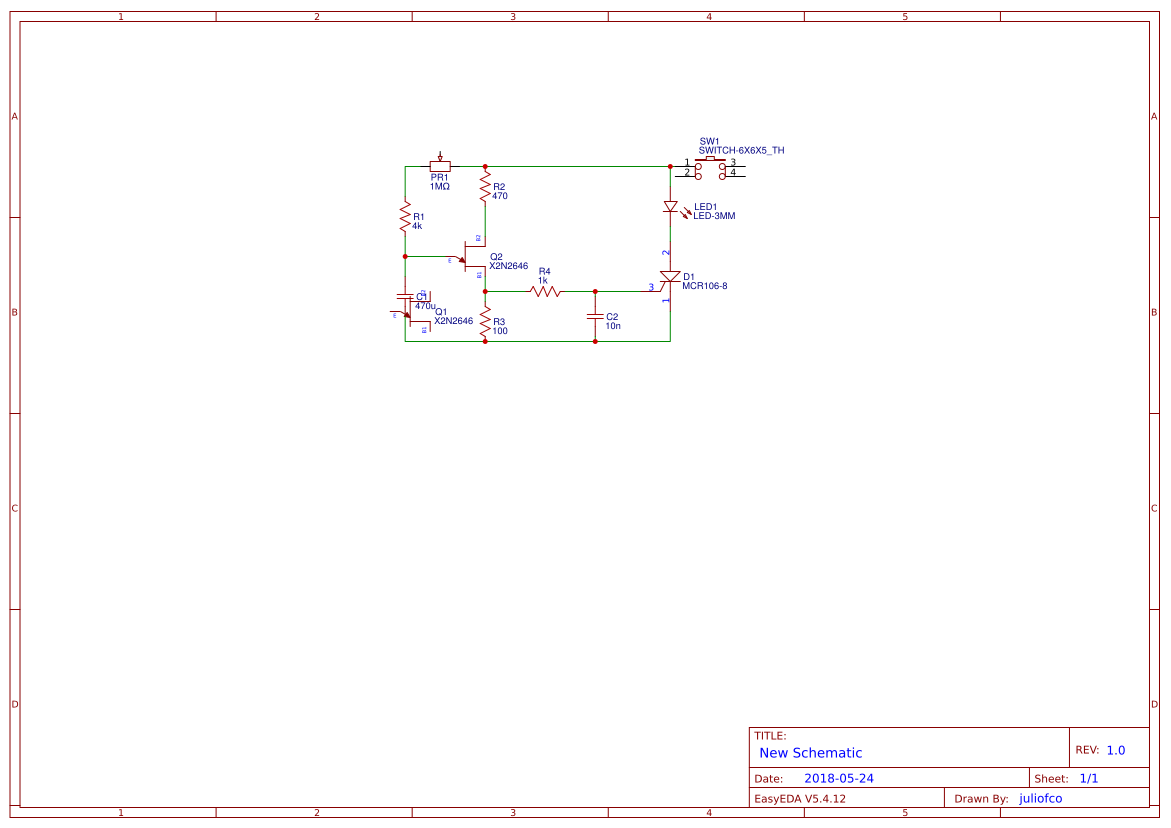This screenshot has height=828, width=1171.
Task: Select the C1 470u capacitor symbol
Action: click(x=405, y=297)
